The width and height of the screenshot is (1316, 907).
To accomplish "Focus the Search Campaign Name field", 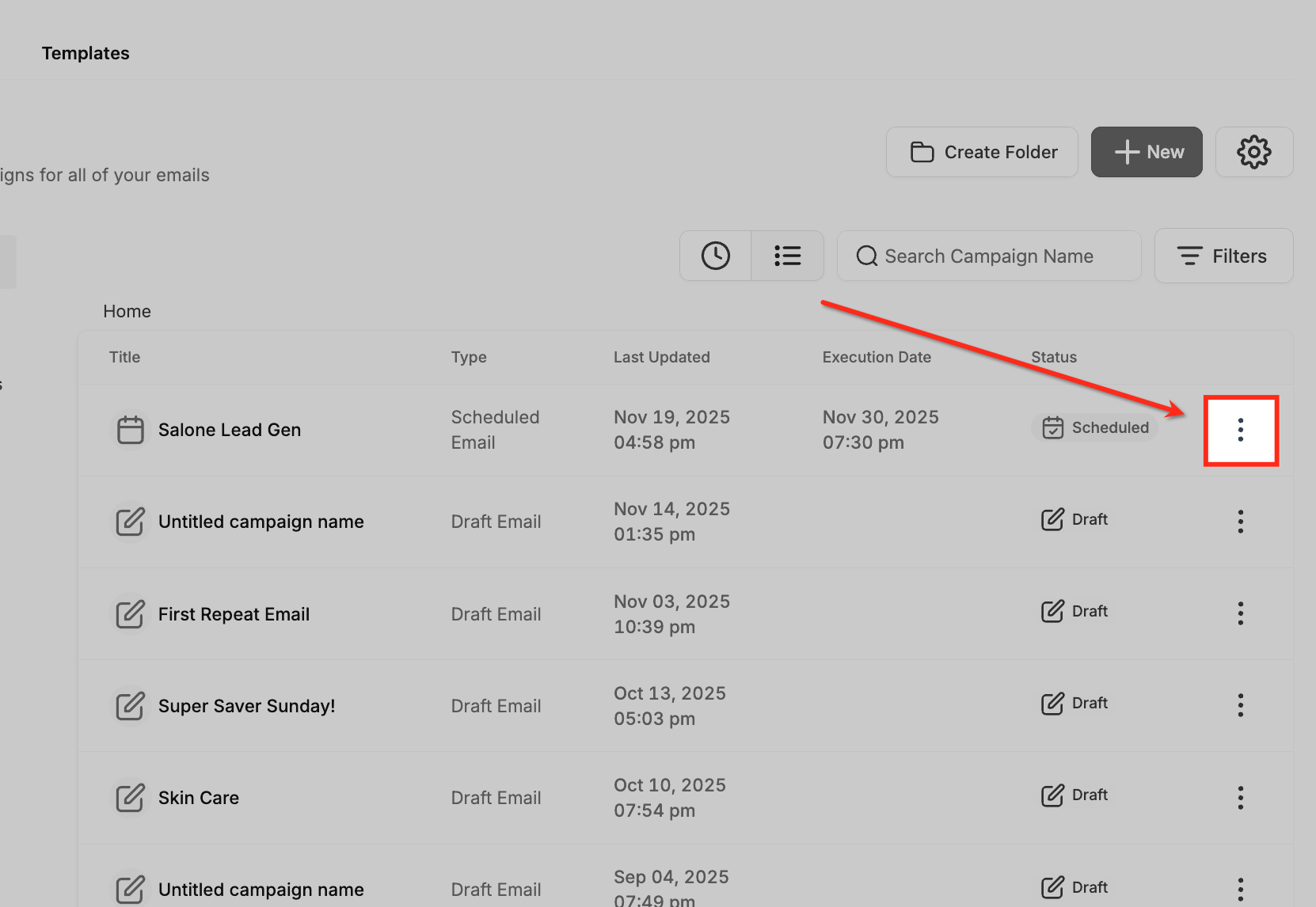I will (989, 256).
